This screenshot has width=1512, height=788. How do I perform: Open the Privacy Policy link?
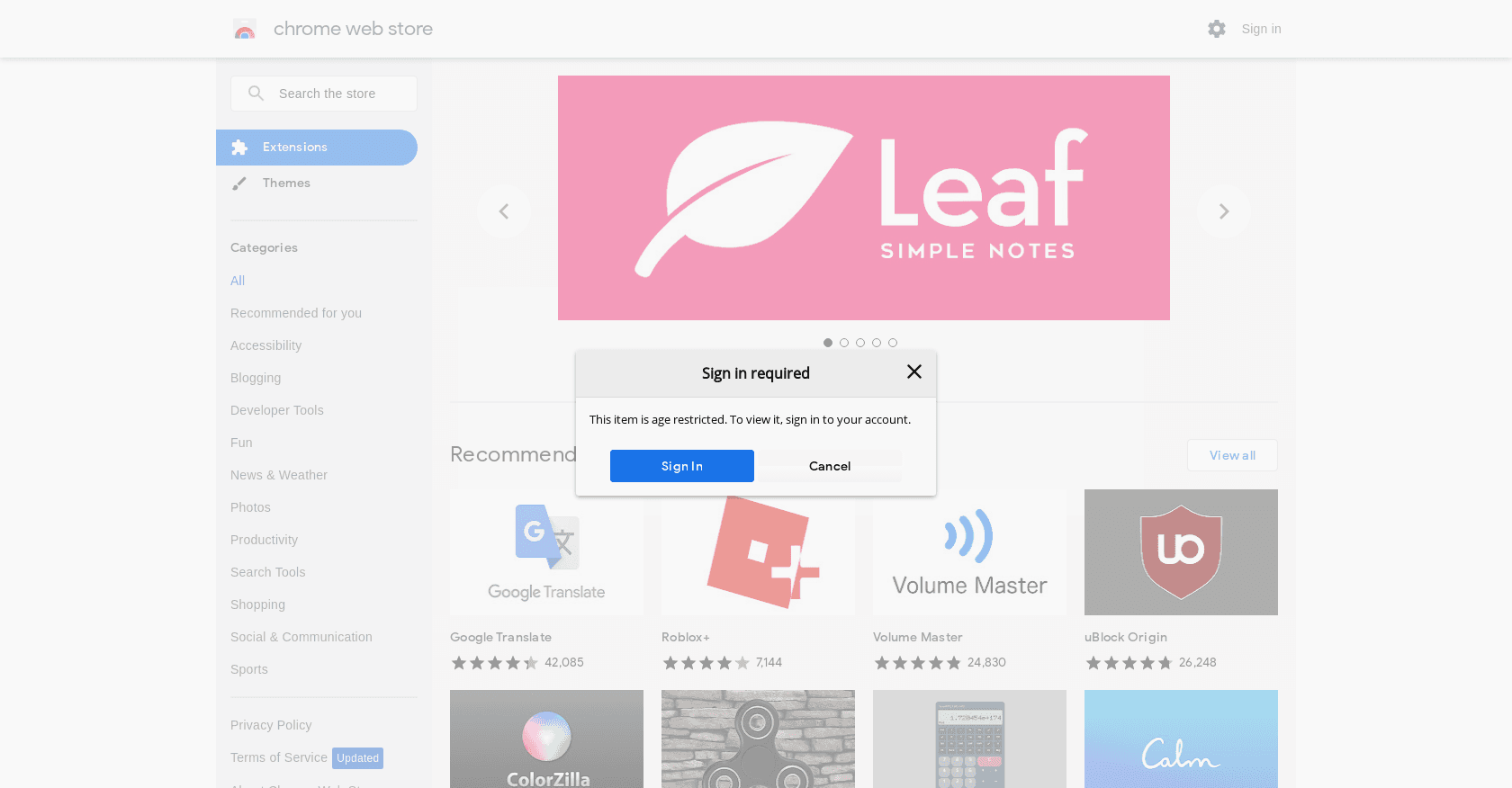(x=271, y=725)
